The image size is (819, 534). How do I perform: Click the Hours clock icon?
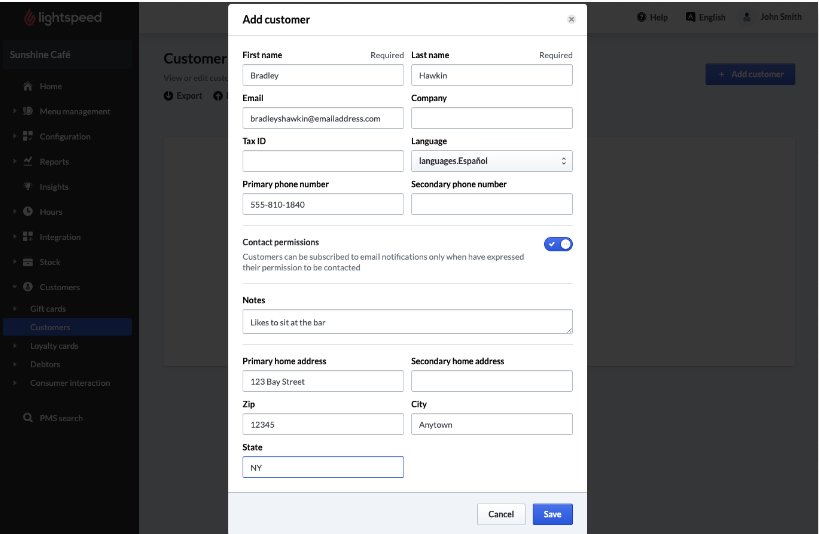pos(28,212)
